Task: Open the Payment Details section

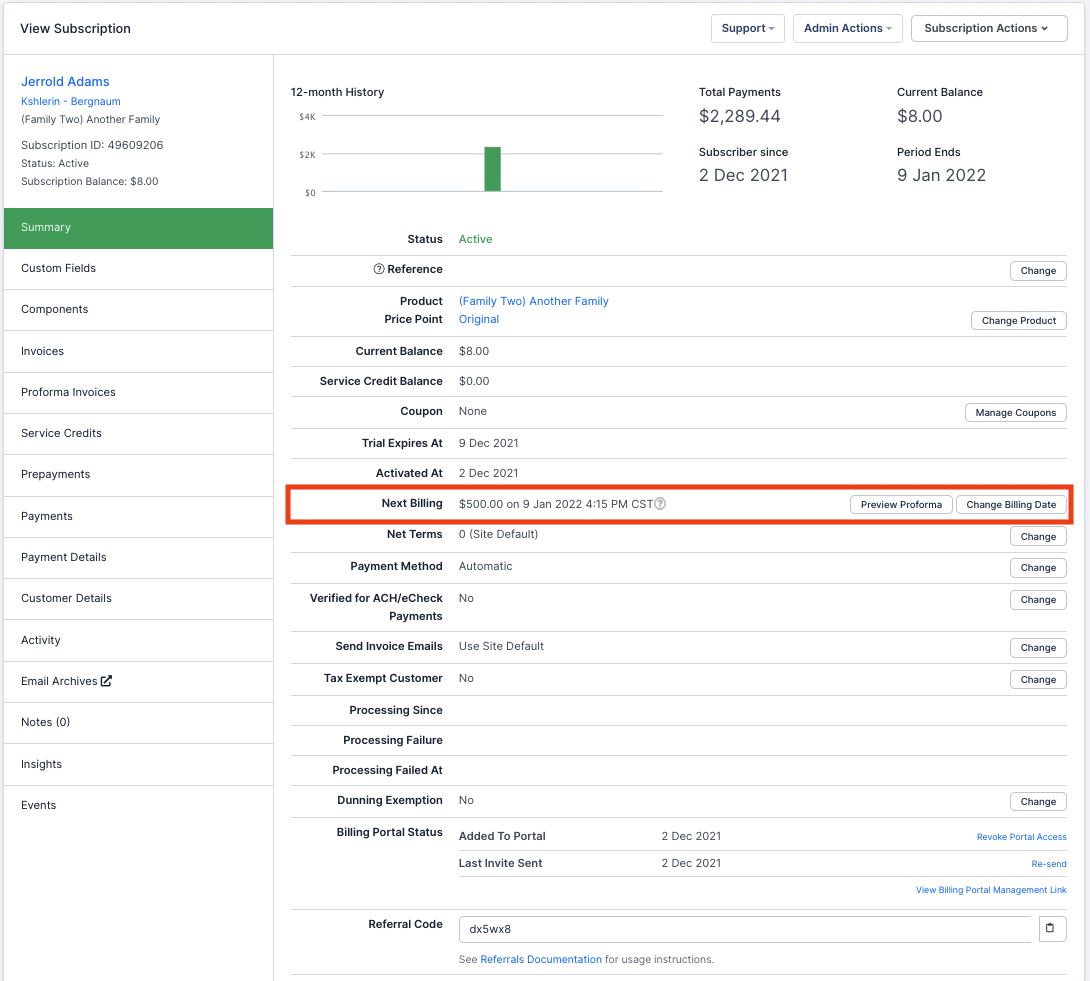Action: point(63,557)
